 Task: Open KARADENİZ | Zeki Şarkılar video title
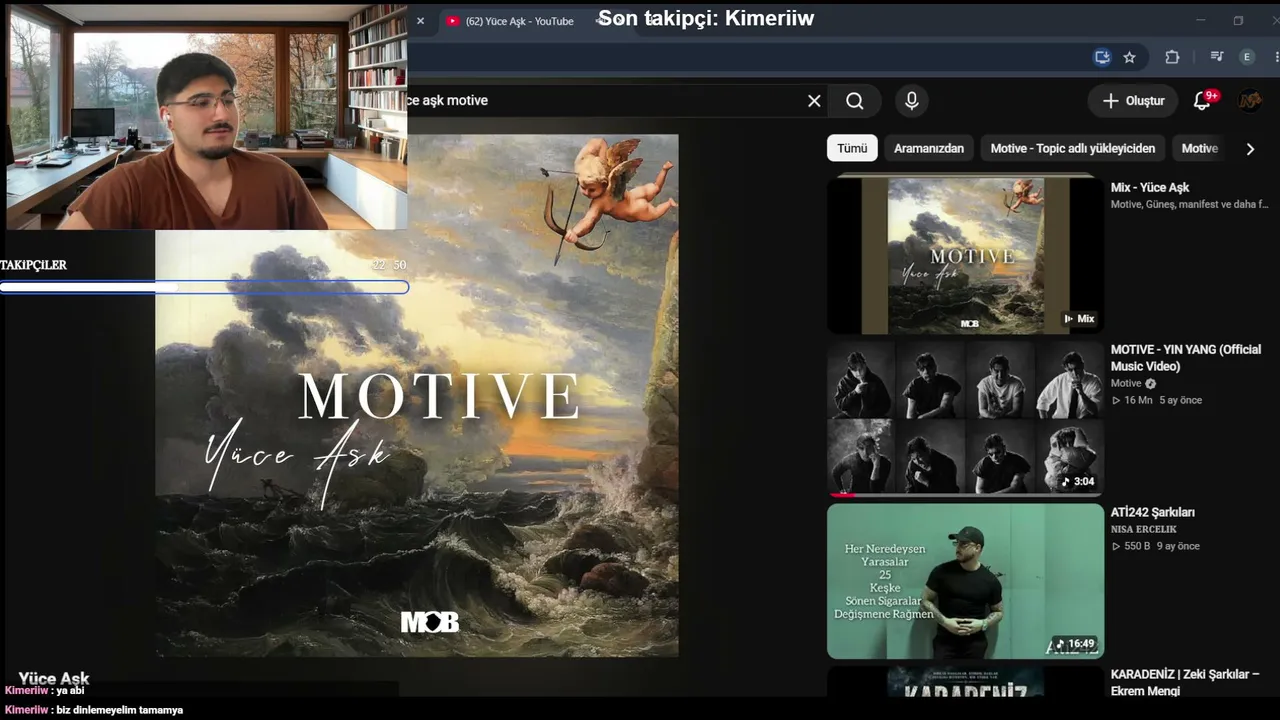tap(1185, 682)
